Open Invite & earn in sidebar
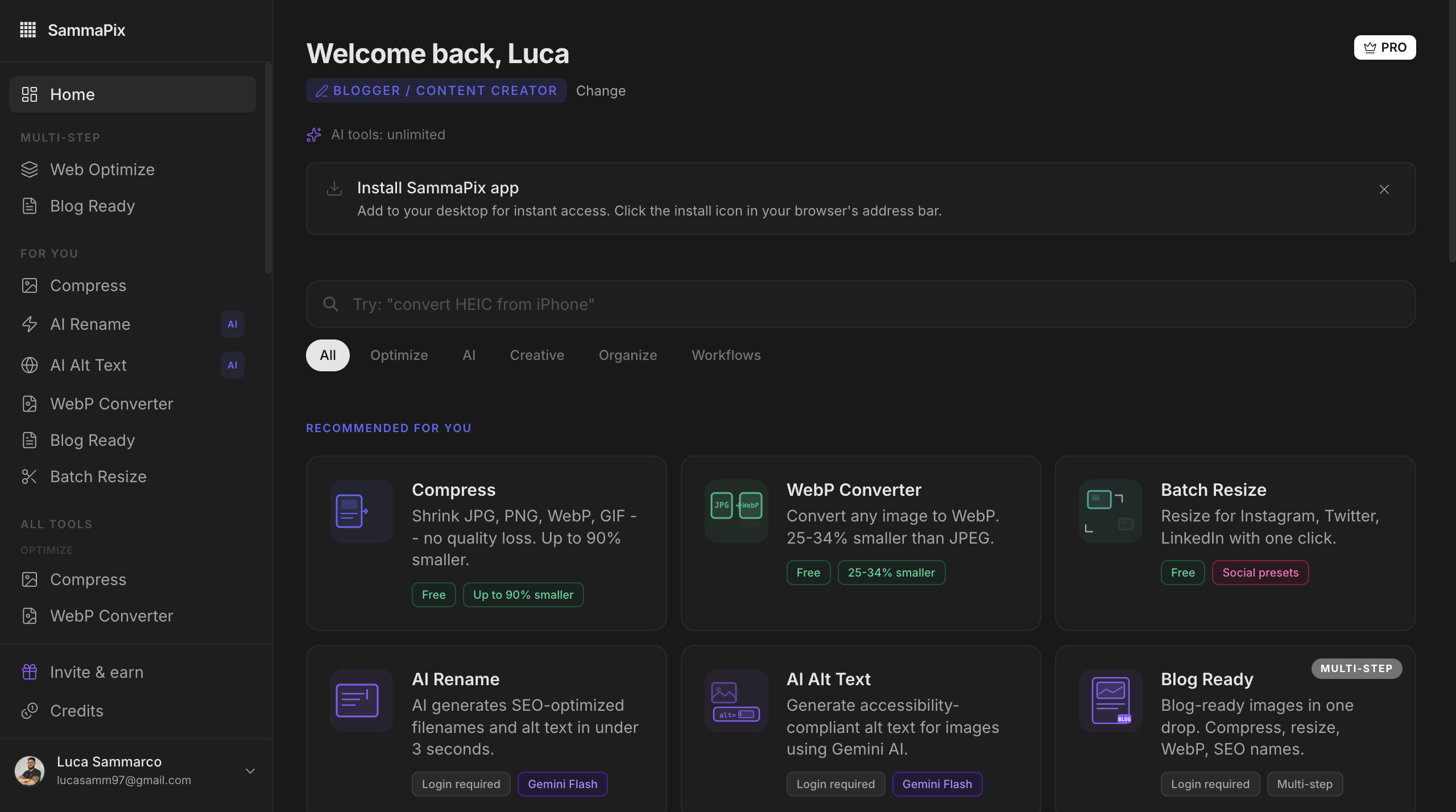The width and height of the screenshot is (1456, 812). tap(133, 672)
